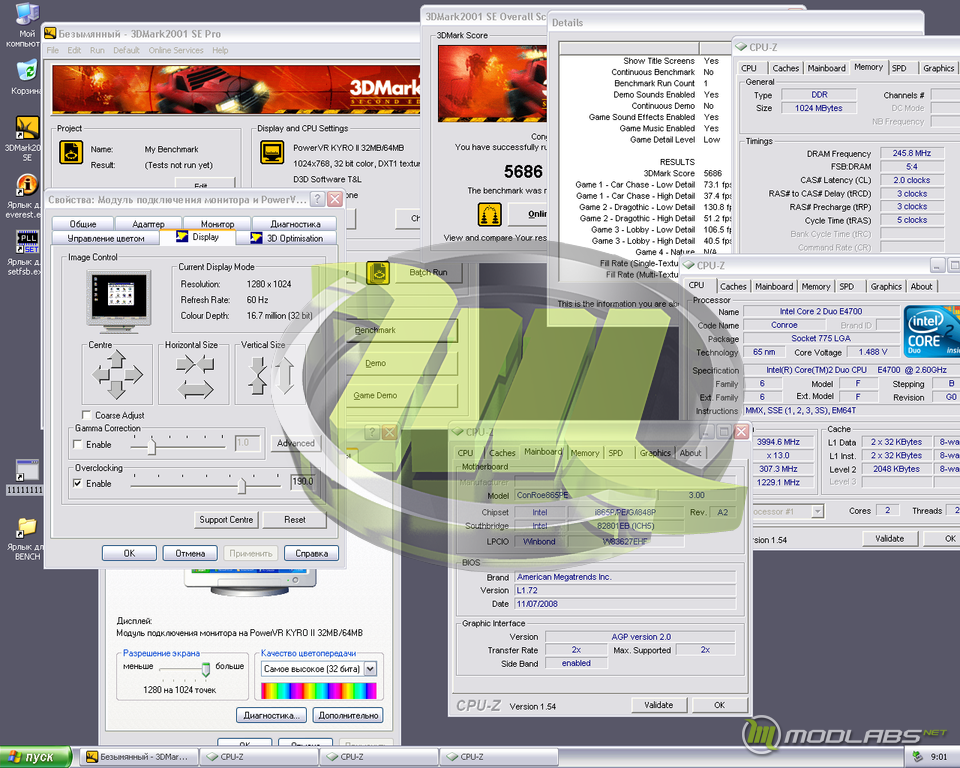Click the Безымянный - 3DMark taskbar button
The height and width of the screenshot is (768, 960).
(x=140, y=757)
